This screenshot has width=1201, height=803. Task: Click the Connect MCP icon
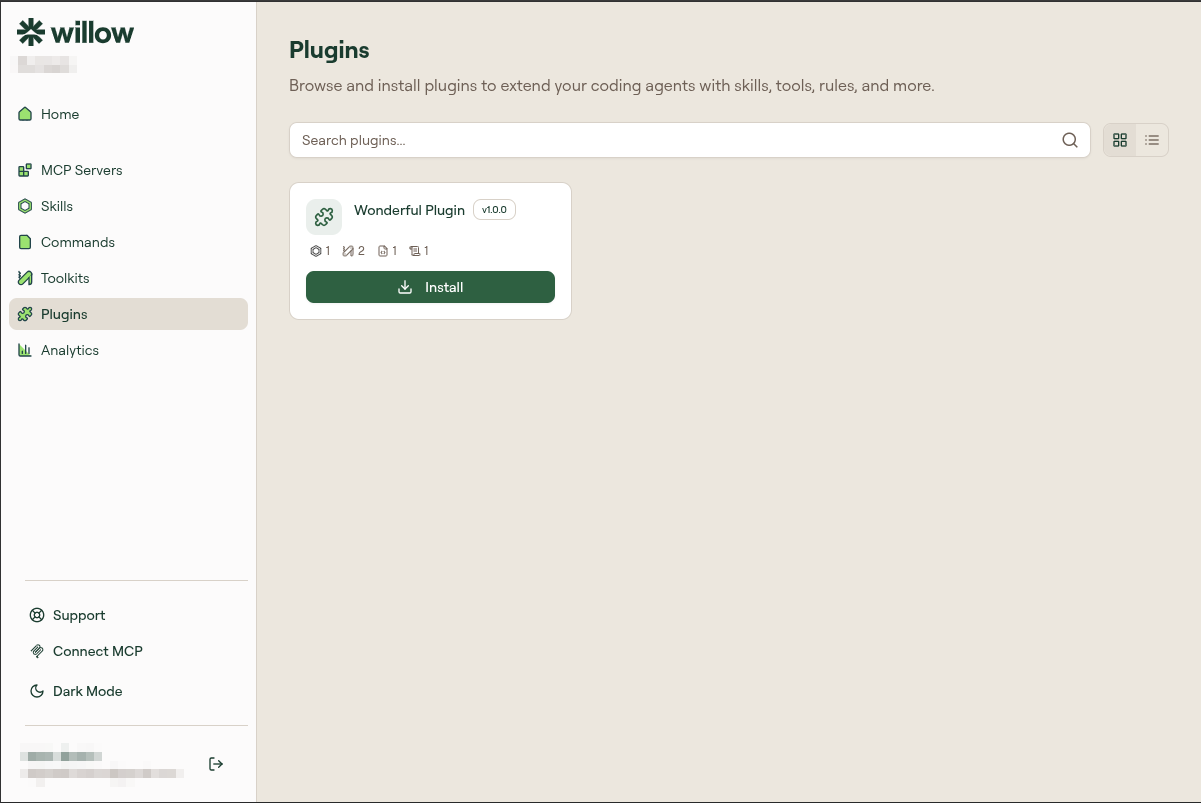pyautogui.click(x=37, y=651)
